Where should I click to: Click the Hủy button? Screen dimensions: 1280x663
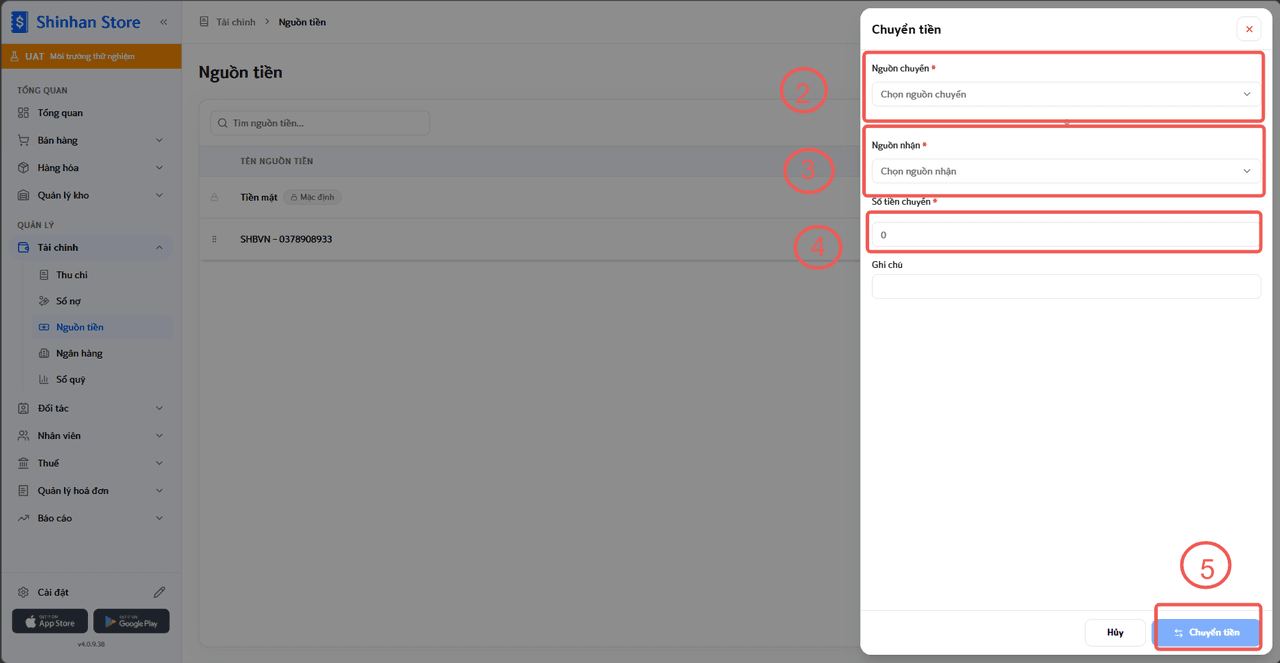(x=1115, y=632)
